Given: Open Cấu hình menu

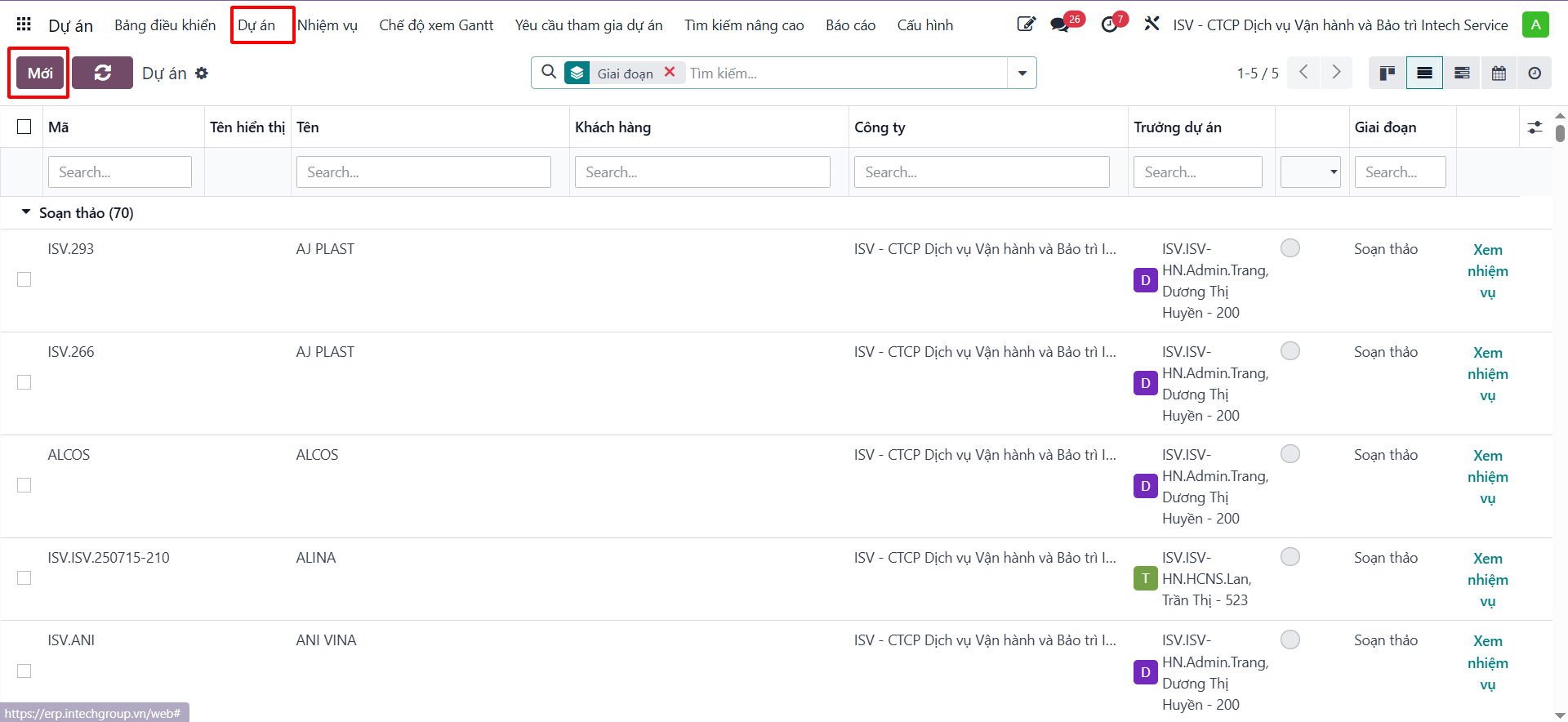Looking at the screenshot, I should click(925, 25).
